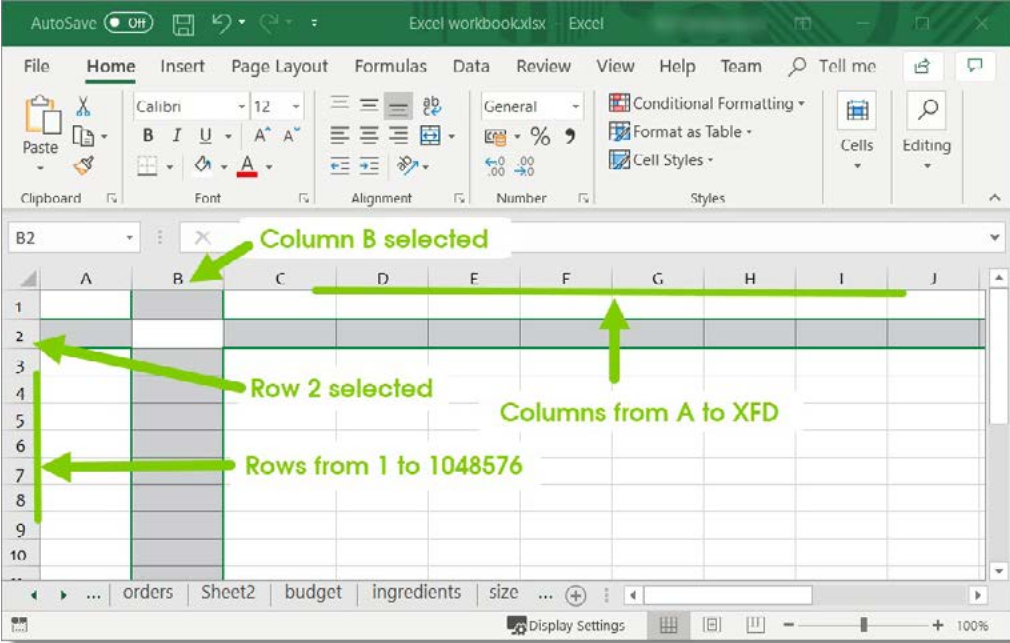This screenshot has height=643, width=1010.
Task: Click the Copy icon in Clipboard group
Action: [x=83, y=136]
